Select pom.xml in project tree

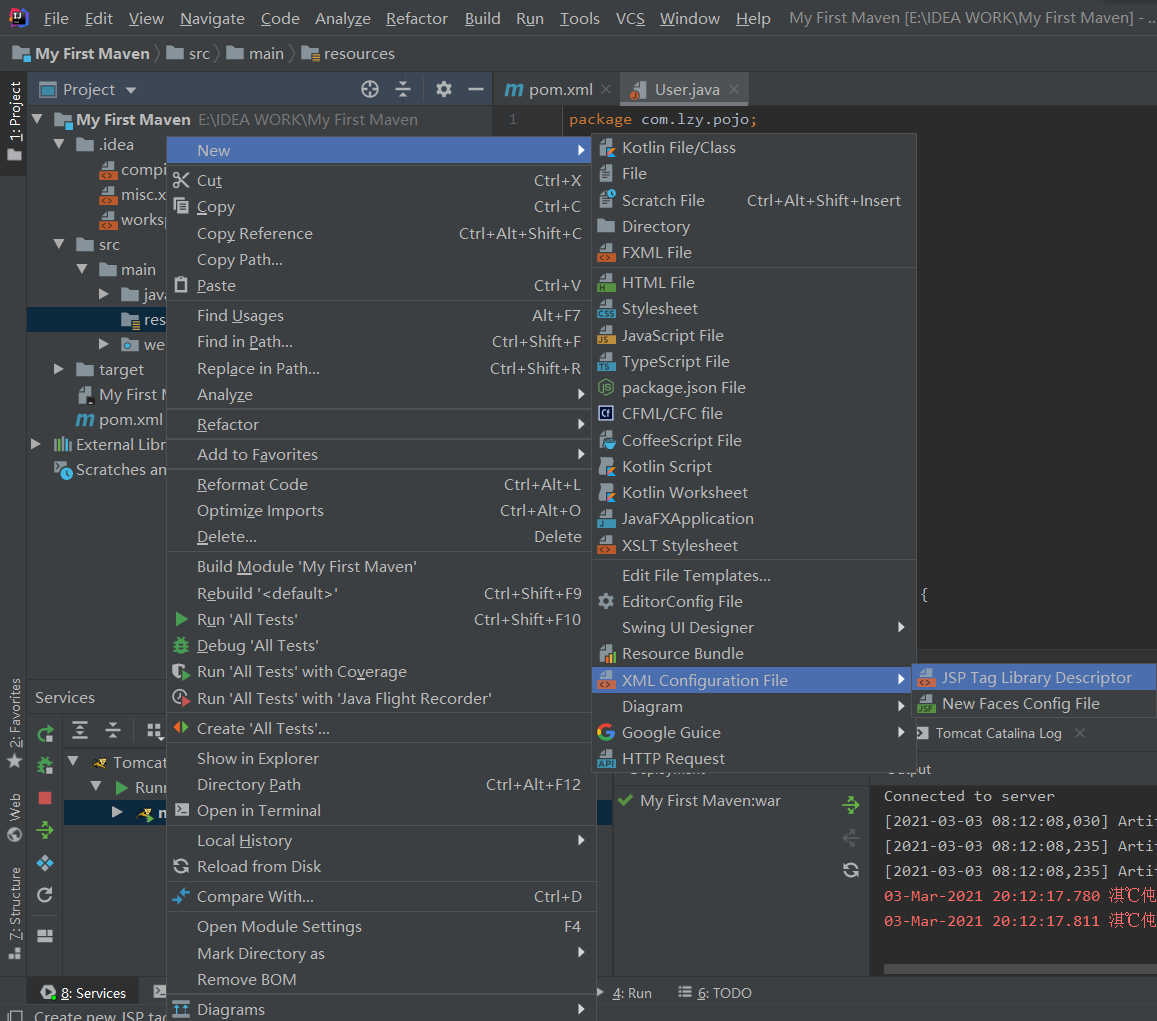tap(120, 419)
